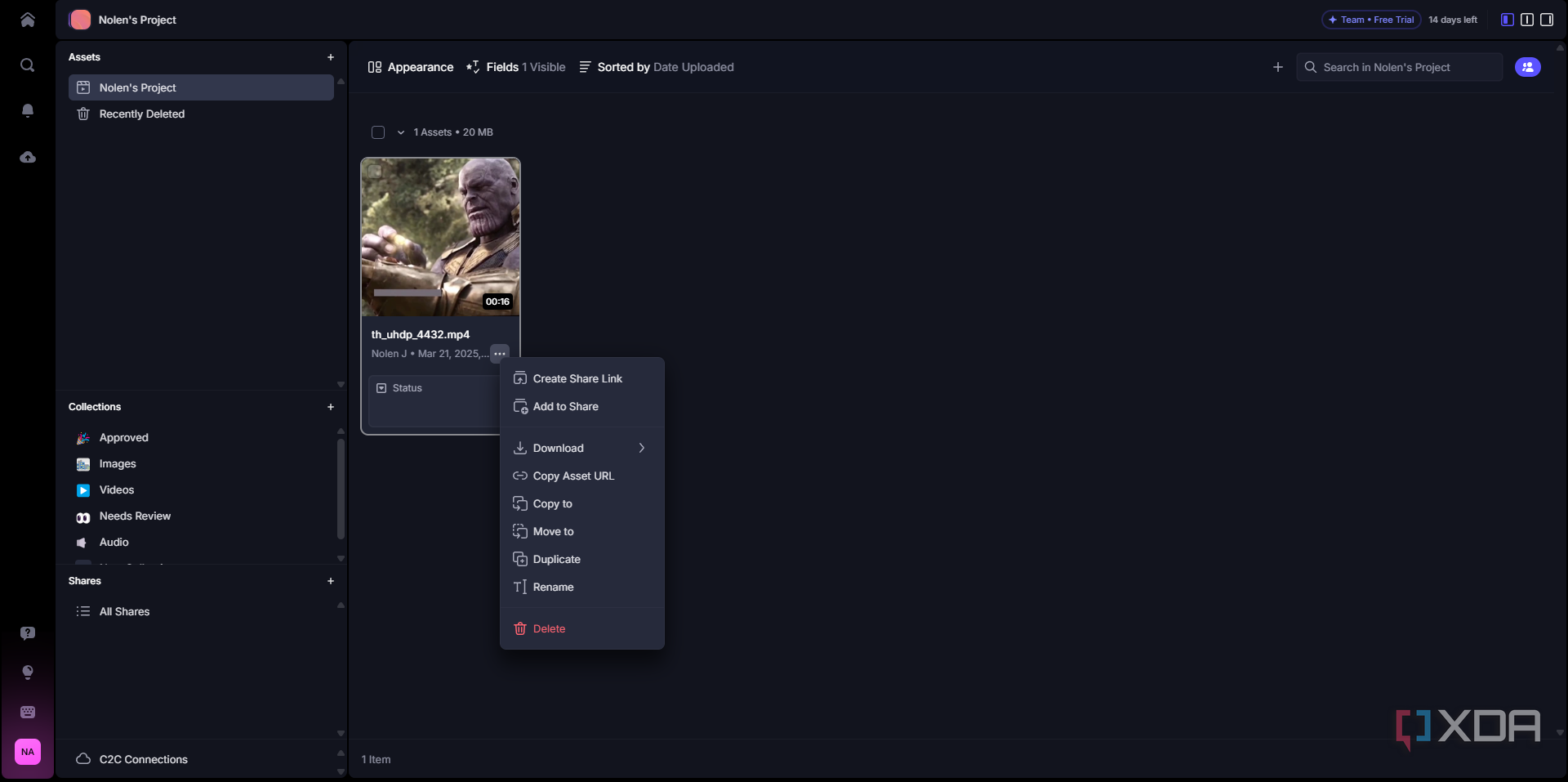Open notifications bell icon

pyautogui.click(x=28, y=110)
